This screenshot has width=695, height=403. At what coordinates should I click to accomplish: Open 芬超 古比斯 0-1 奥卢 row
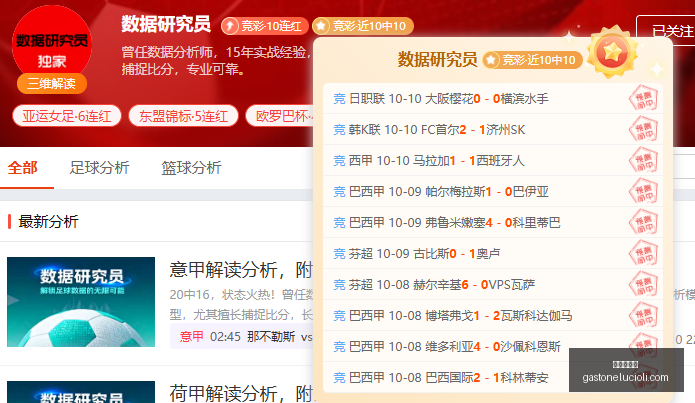click(x=493, y=254)
